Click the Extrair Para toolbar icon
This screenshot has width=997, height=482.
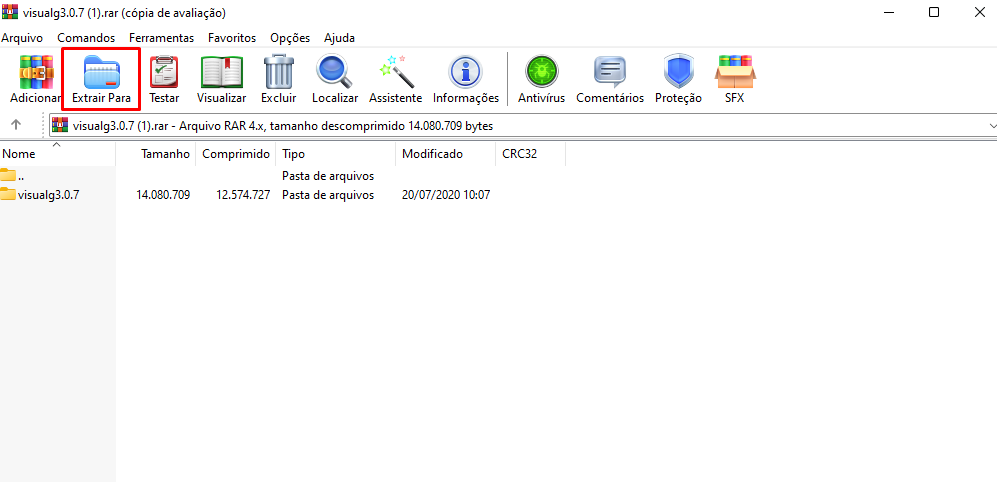coord(102,72)
